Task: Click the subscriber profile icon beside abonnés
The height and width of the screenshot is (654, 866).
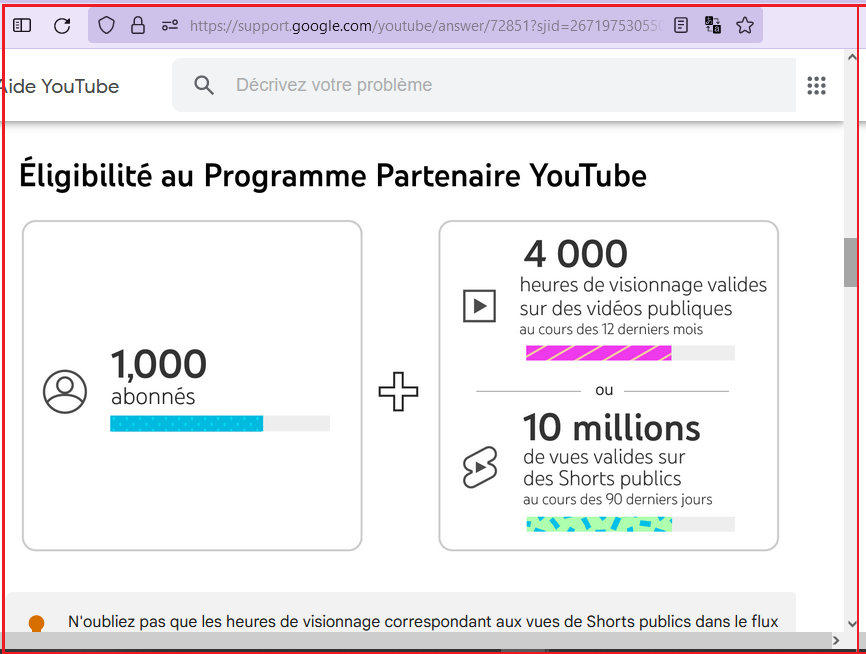Action: coord(65,391)
